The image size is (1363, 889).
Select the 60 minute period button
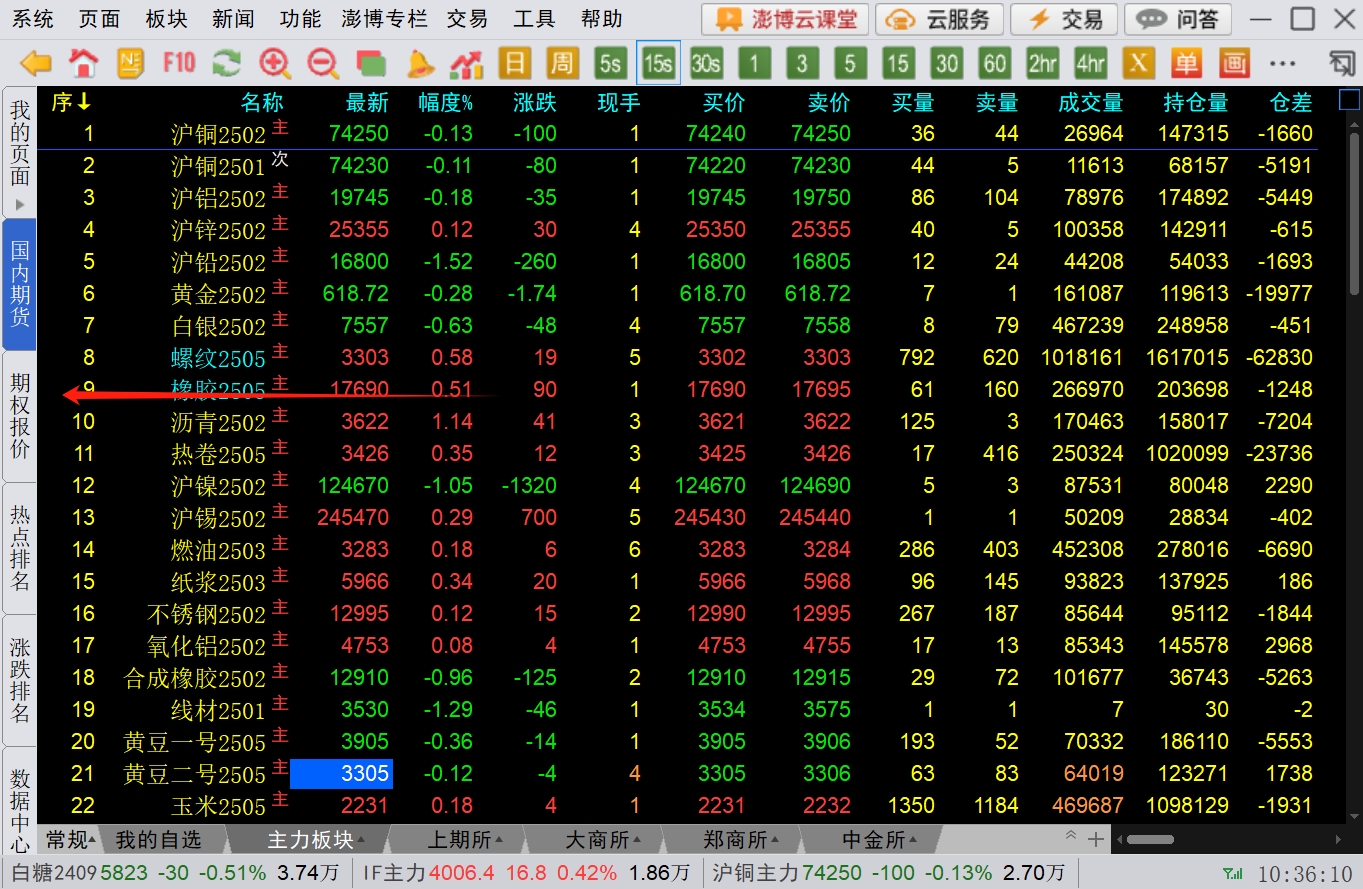click(994, 64)
